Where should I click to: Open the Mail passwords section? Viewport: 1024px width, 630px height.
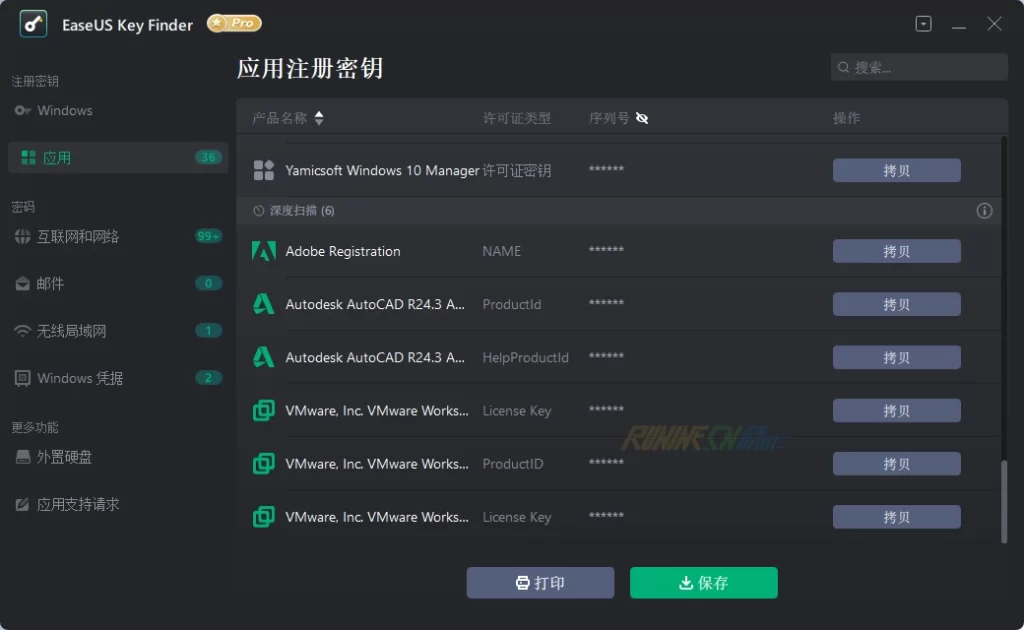point(50,284)
